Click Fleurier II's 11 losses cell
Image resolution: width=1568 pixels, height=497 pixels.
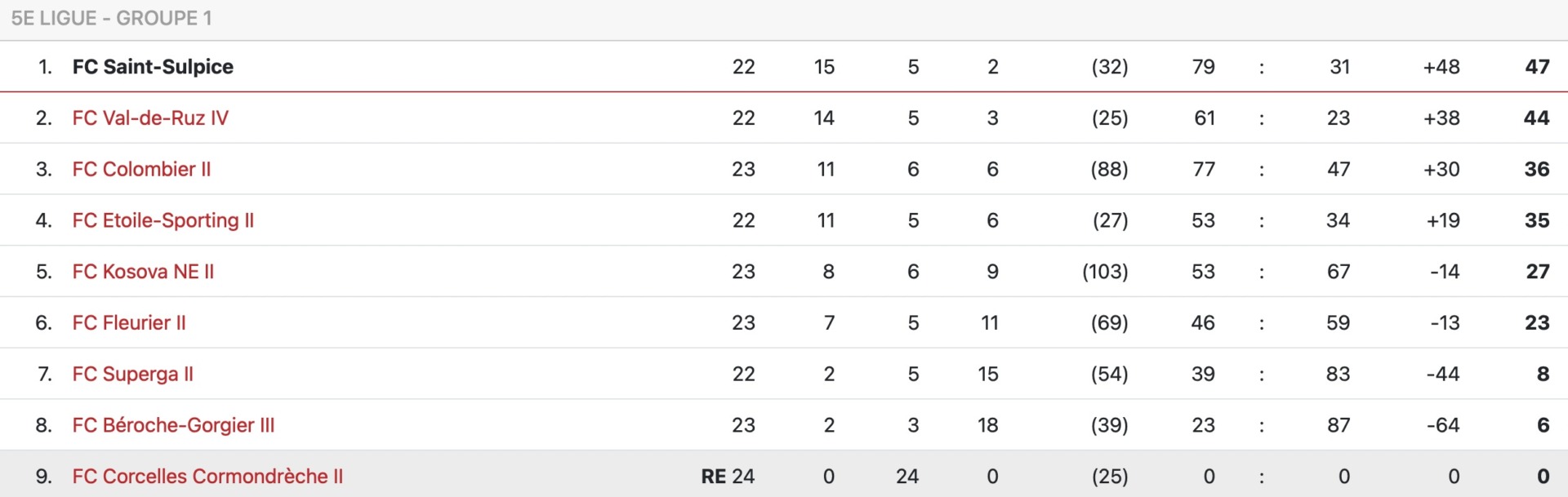coord(990,323)
